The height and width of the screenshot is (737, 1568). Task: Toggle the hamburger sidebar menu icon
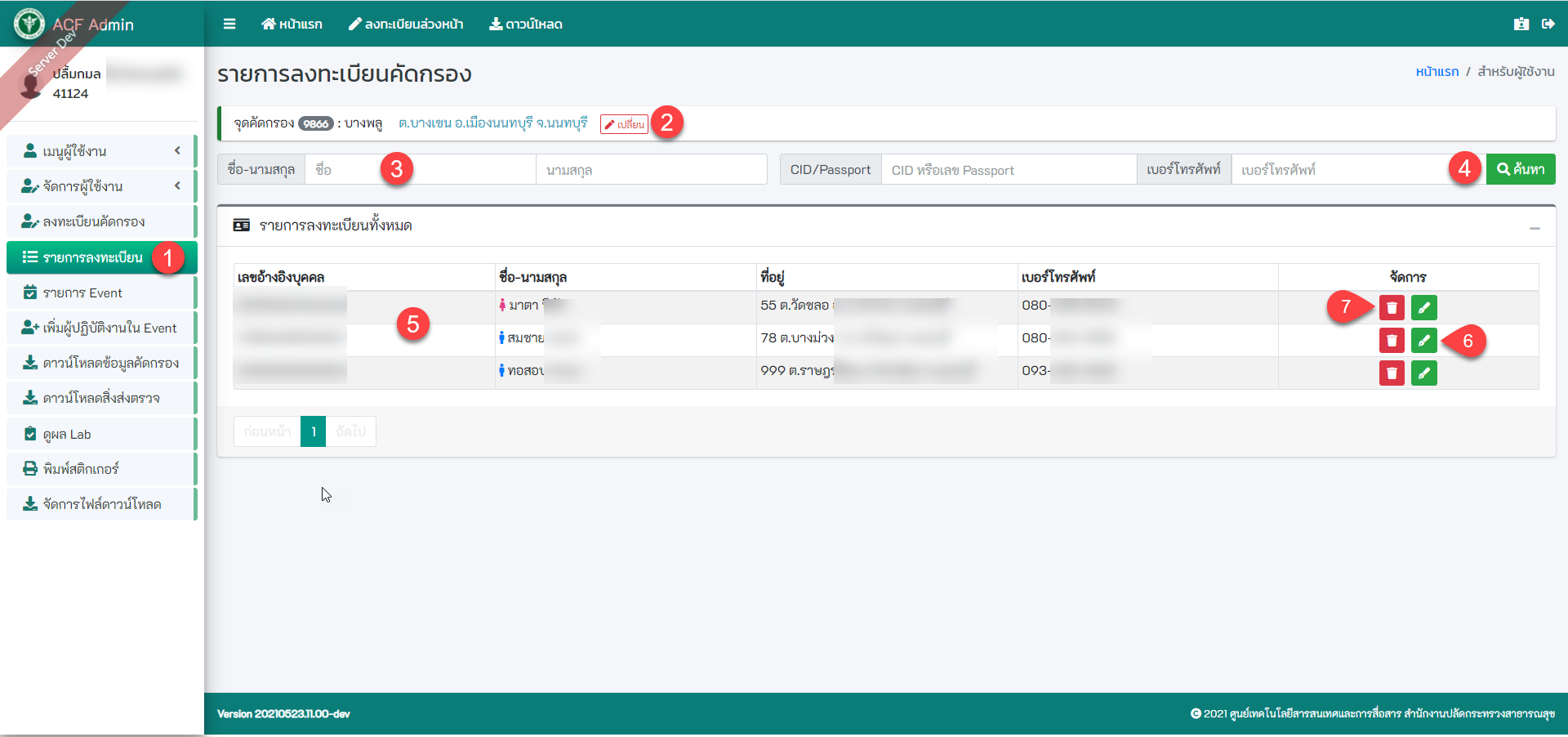[229, 24]
